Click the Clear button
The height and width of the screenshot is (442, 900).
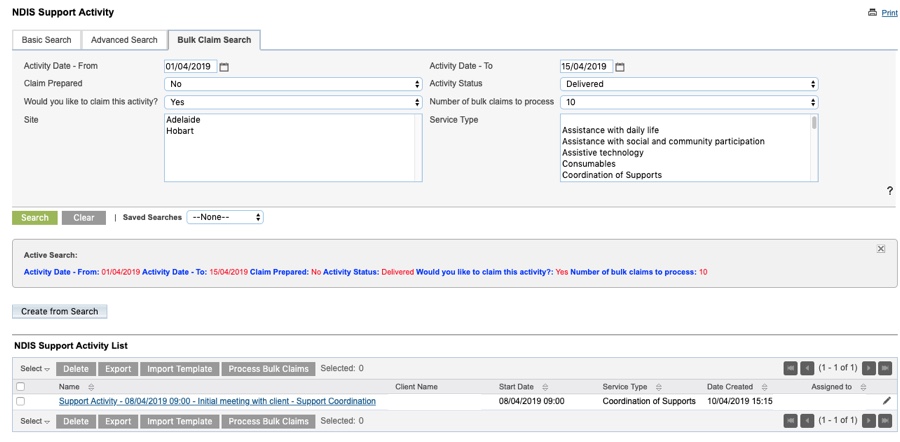coord(84,218)
